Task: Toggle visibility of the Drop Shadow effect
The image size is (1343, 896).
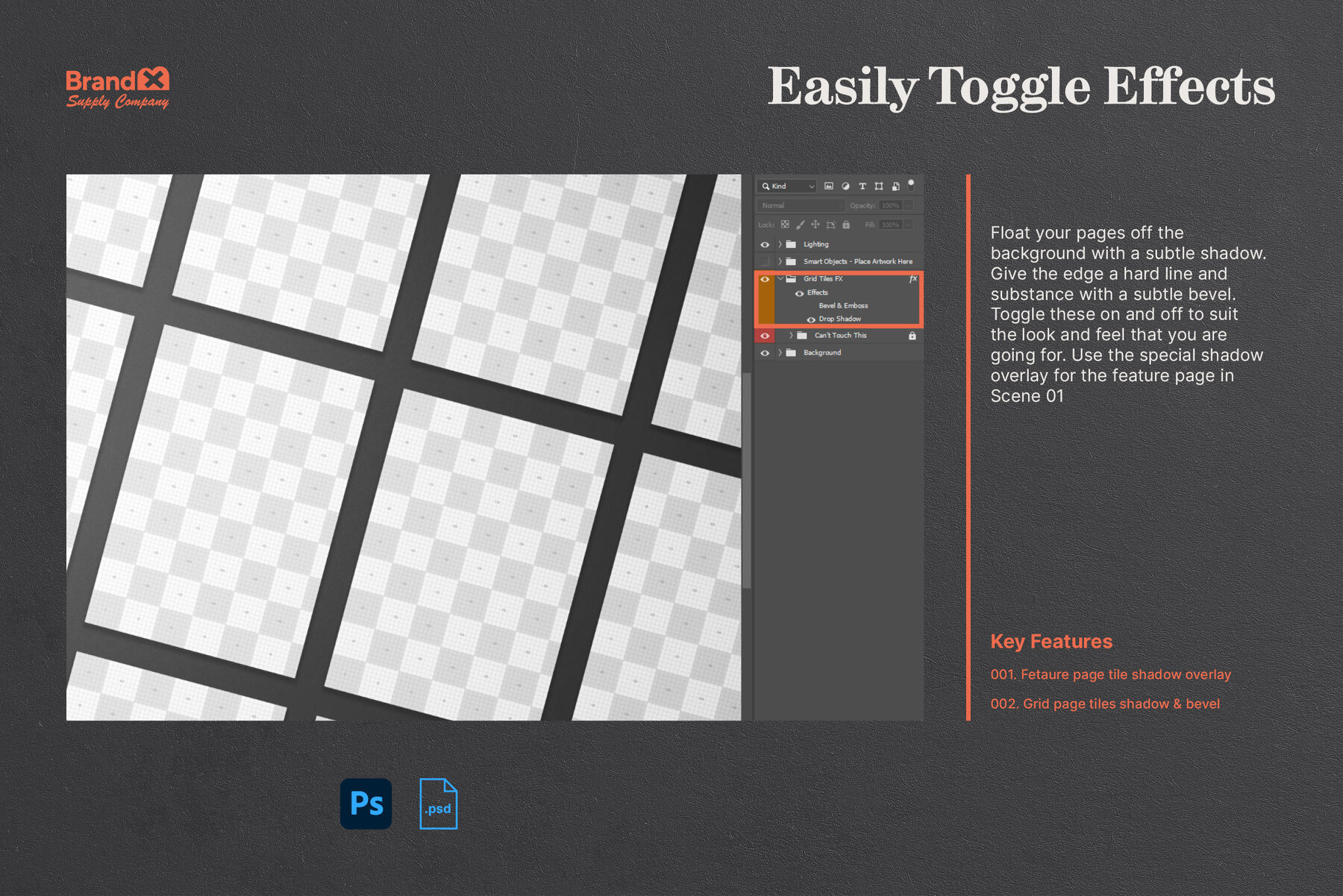Action: [810, 319]
